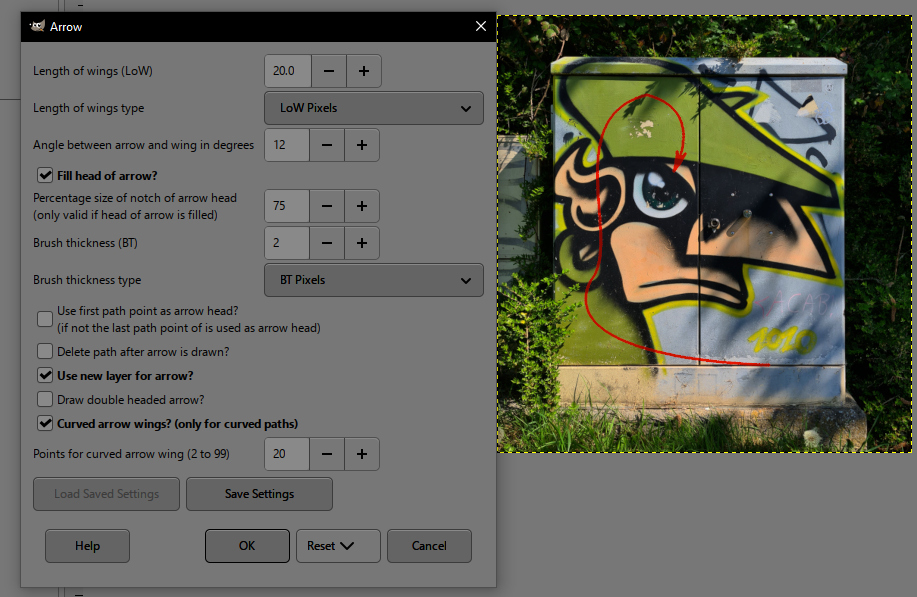Screen dimensions: 917x597
Task: Uncheck Fill head of arrow
Action: click(x=45, y=175)
